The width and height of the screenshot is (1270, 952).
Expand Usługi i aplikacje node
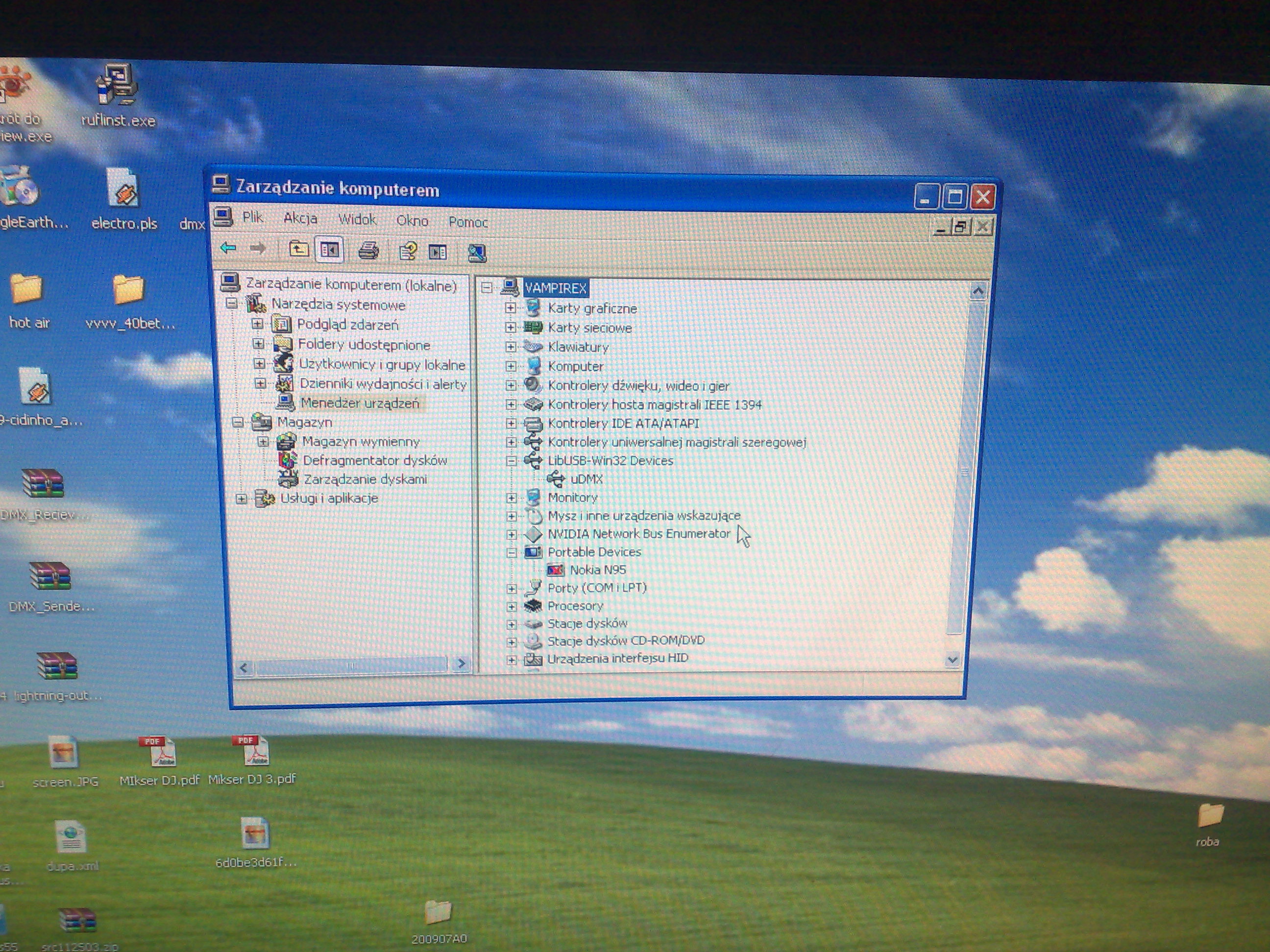[x=242, y=499]
